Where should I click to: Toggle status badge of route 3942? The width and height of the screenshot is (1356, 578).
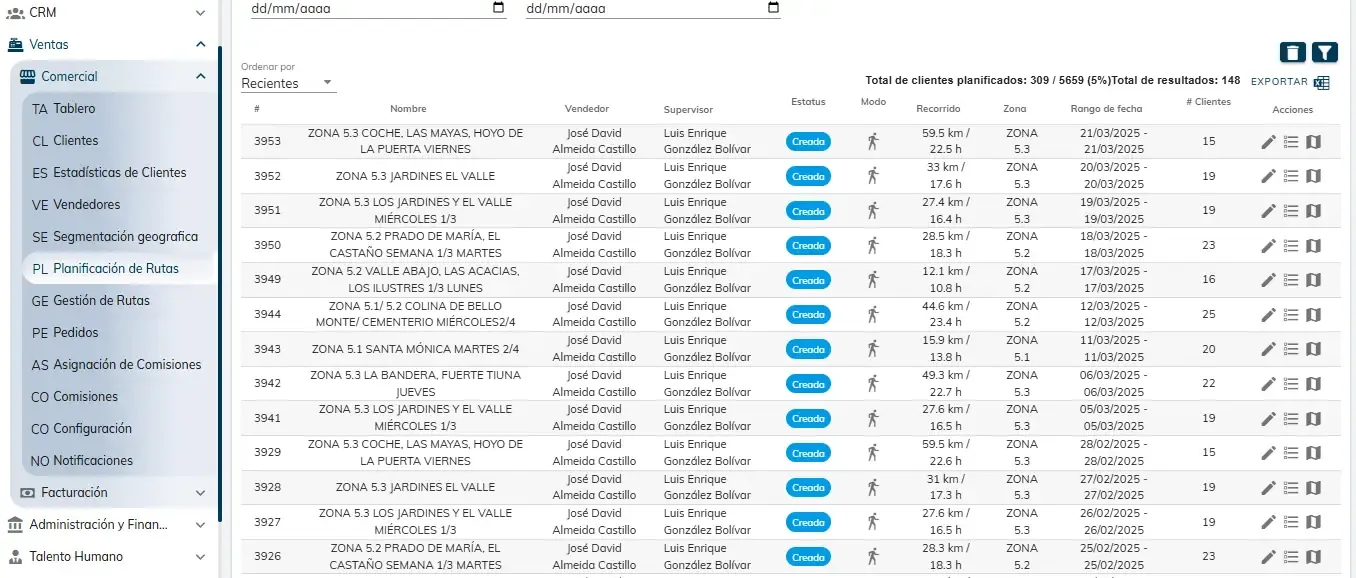coord(808,383)
